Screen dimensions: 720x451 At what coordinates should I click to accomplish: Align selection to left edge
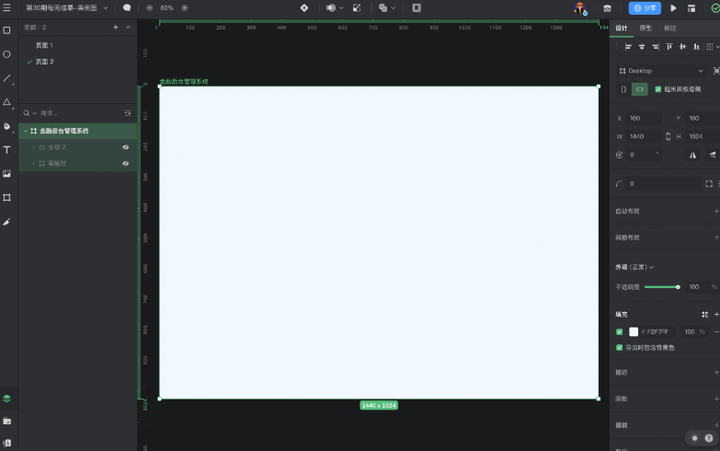tap(628, 46)
